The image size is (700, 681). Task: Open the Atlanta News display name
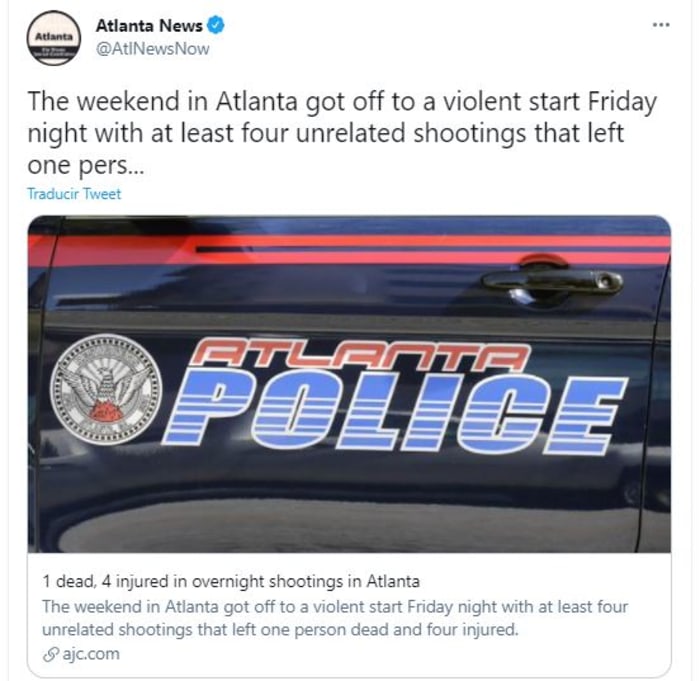(x=149, y=26)
